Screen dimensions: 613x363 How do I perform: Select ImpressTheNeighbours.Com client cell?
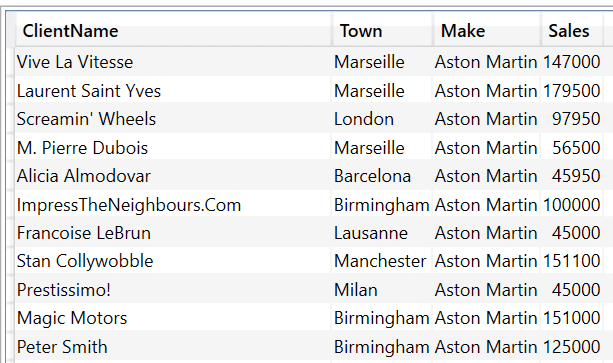[173, 205]
